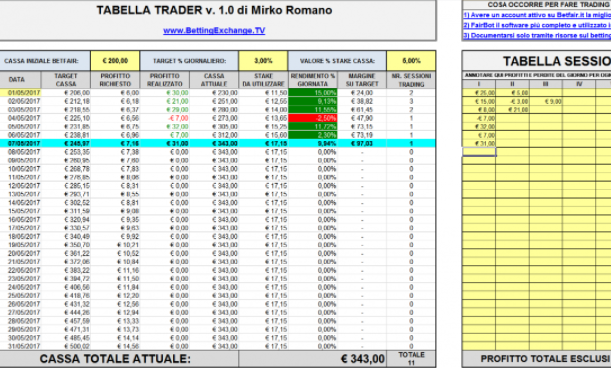Click the TABELLA SESSIO title on the right
The width and height of the screenshot is (611, 368).
[557, 61]
